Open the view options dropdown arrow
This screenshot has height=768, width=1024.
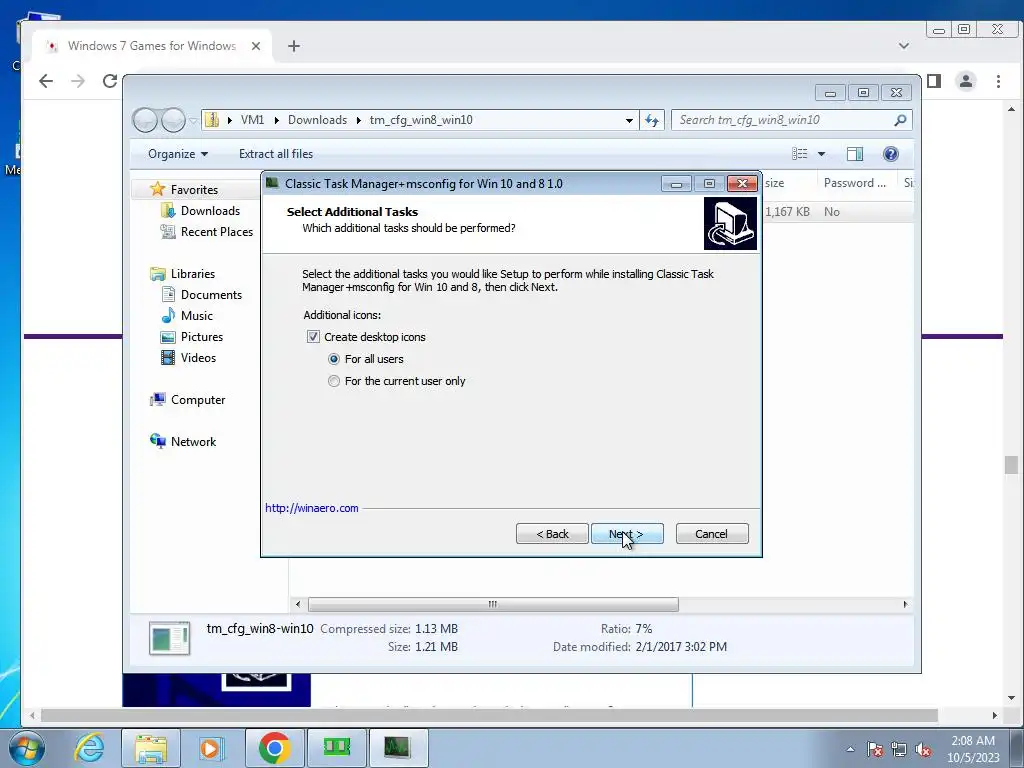(x=822, y=154)
